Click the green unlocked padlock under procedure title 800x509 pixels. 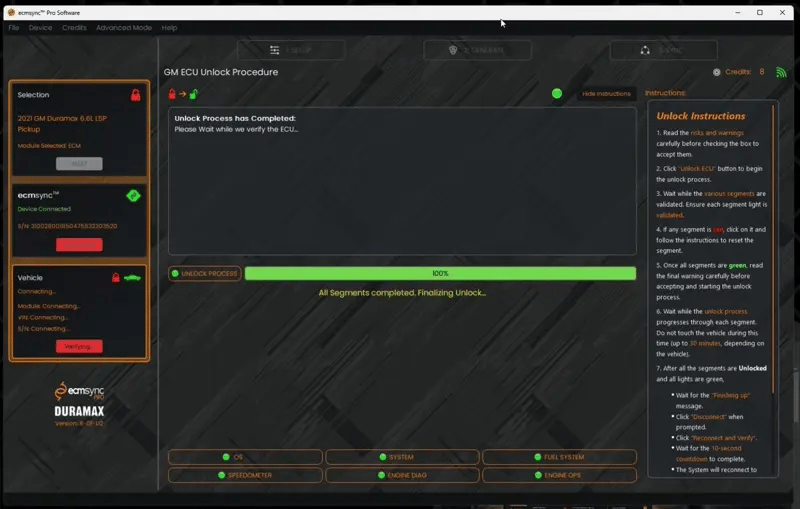click(194, 94)
